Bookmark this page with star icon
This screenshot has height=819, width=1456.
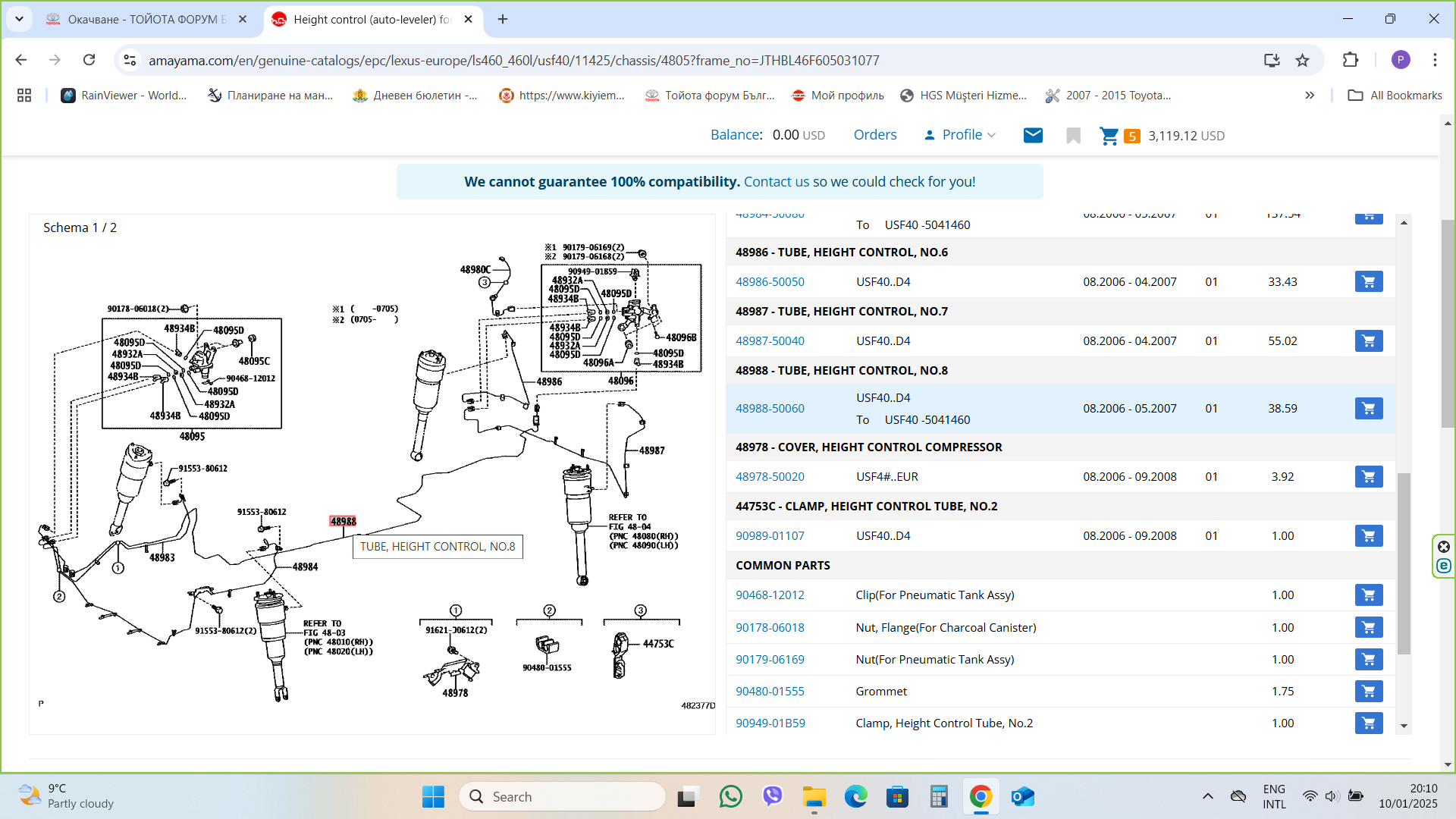point(1302,60)
